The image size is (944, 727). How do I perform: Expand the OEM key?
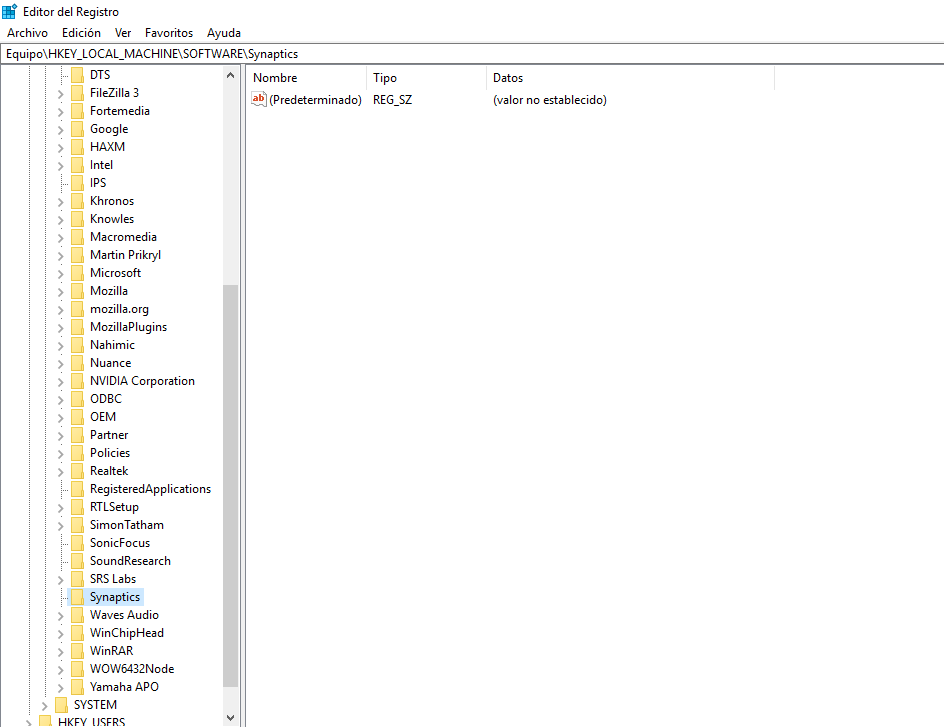coord(60,418)
